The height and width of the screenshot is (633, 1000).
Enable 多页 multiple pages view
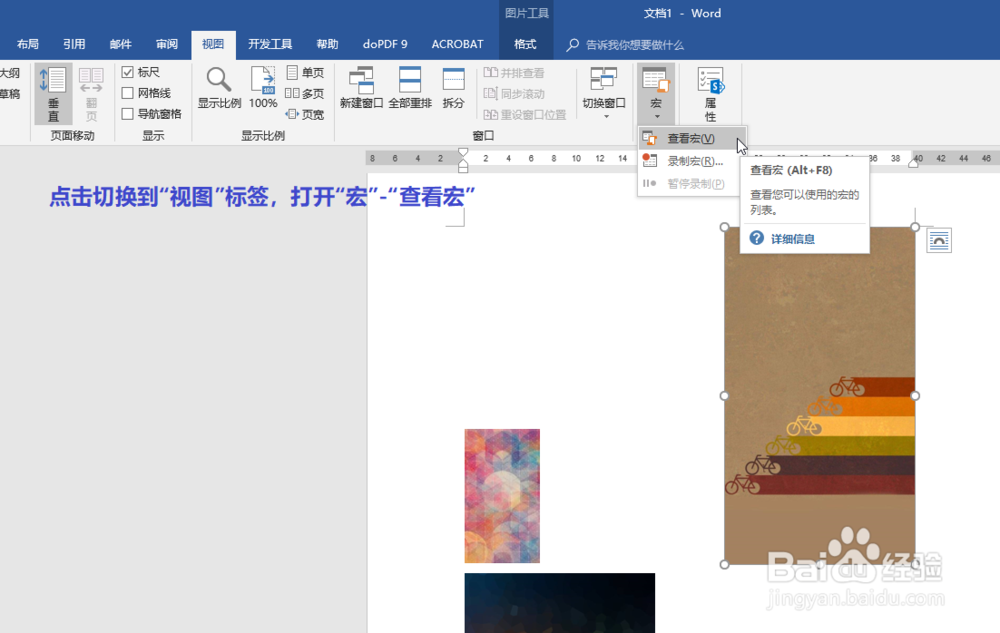coord(305,92)
